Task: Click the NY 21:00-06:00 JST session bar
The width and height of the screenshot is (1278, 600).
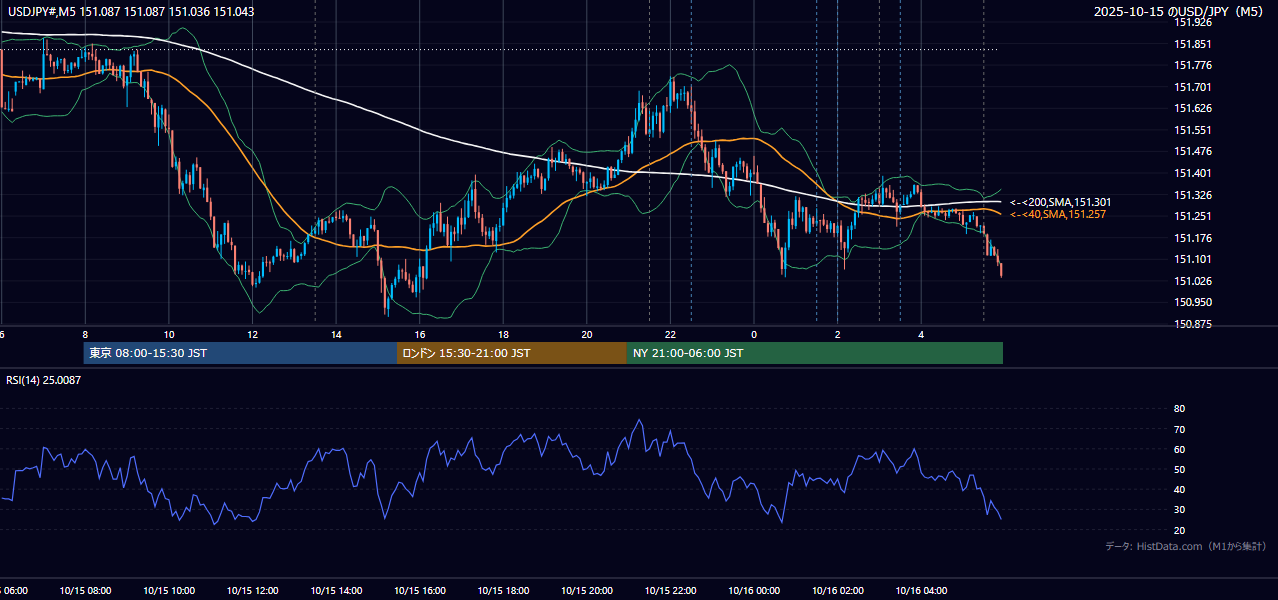Action: pyautogui.click(x=815, y=353)
